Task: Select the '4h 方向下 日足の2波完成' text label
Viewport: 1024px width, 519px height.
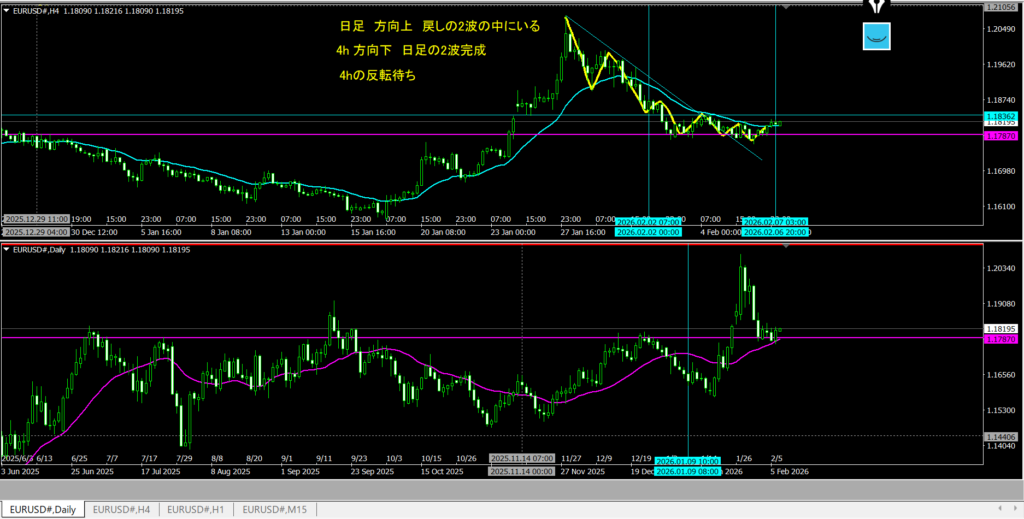Action: [411, 50]
